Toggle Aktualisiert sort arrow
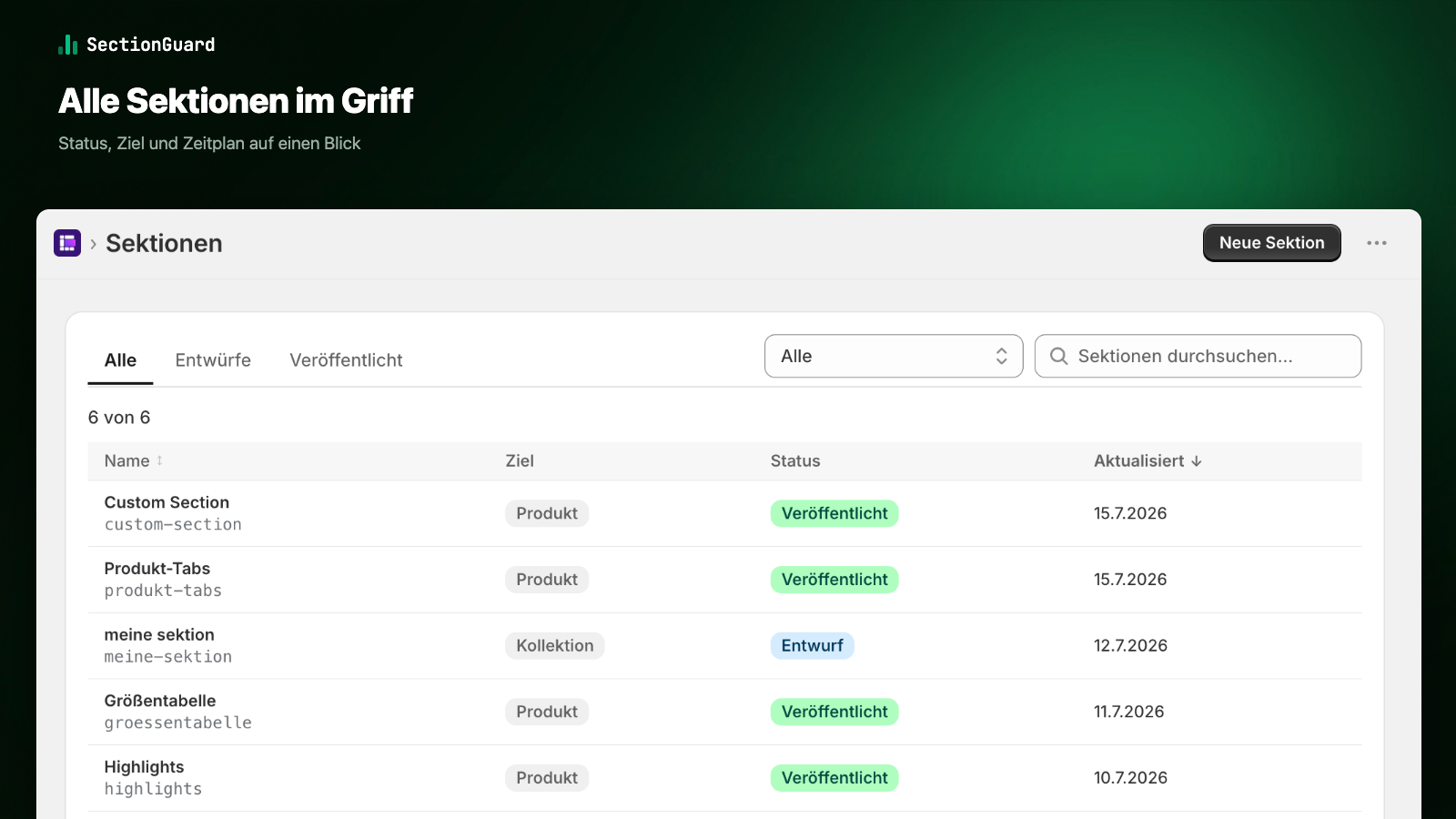The image size is (1456, 819). (x=1197, y=461)
